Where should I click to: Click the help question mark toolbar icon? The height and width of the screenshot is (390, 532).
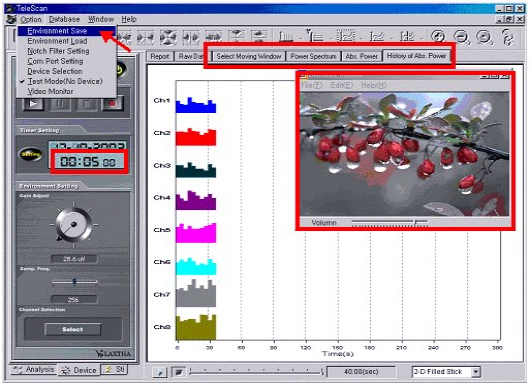(x=508, y=37)
